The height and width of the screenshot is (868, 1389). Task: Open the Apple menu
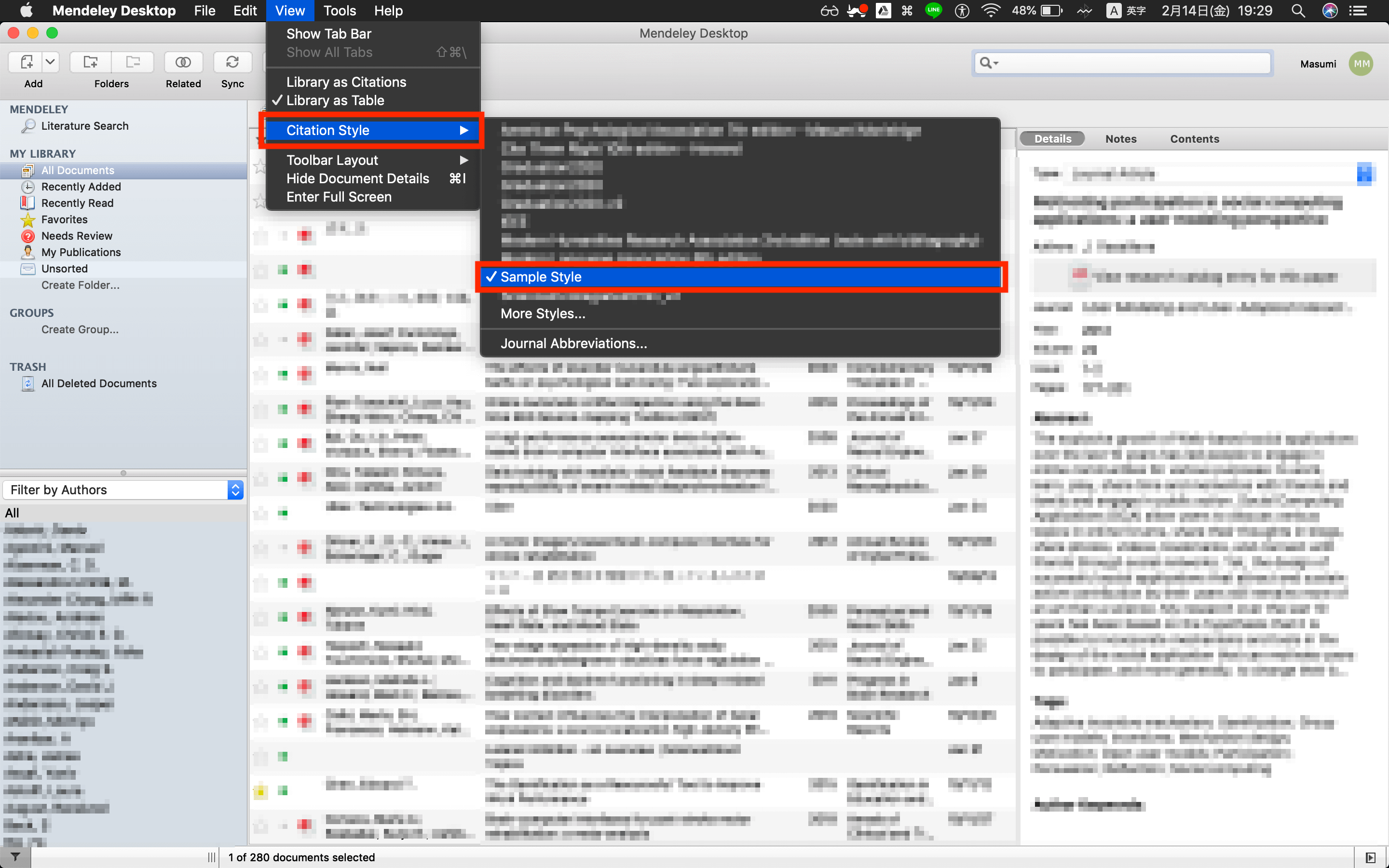tap(27, 10)
